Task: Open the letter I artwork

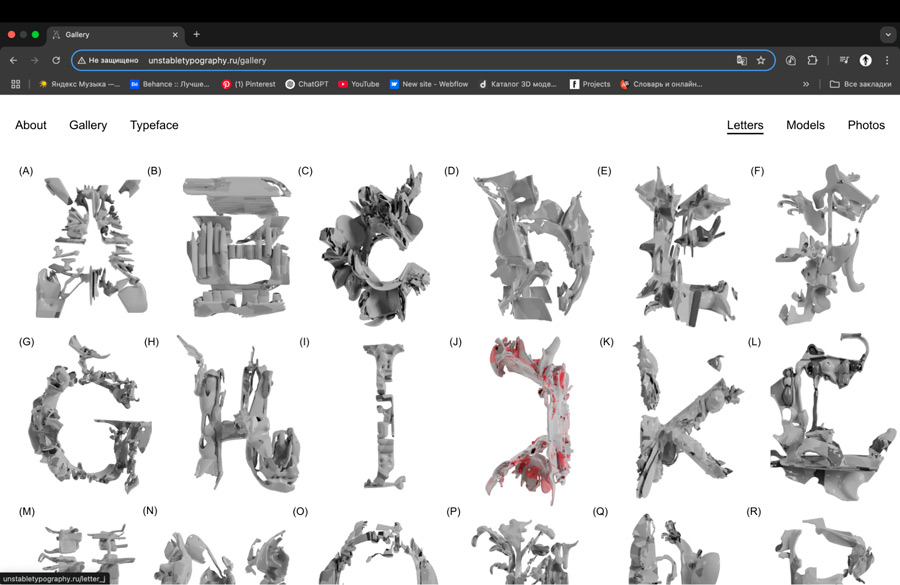Action: tap(385, 417)
